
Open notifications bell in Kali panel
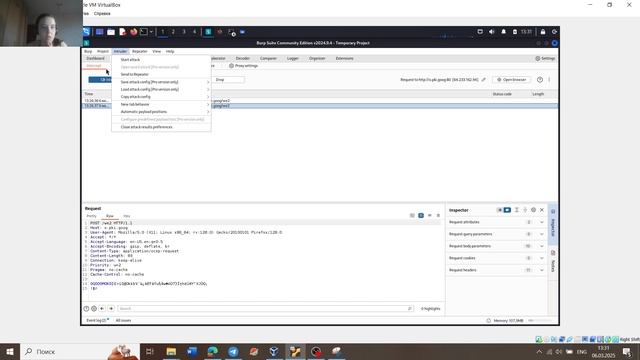(503, 31)
